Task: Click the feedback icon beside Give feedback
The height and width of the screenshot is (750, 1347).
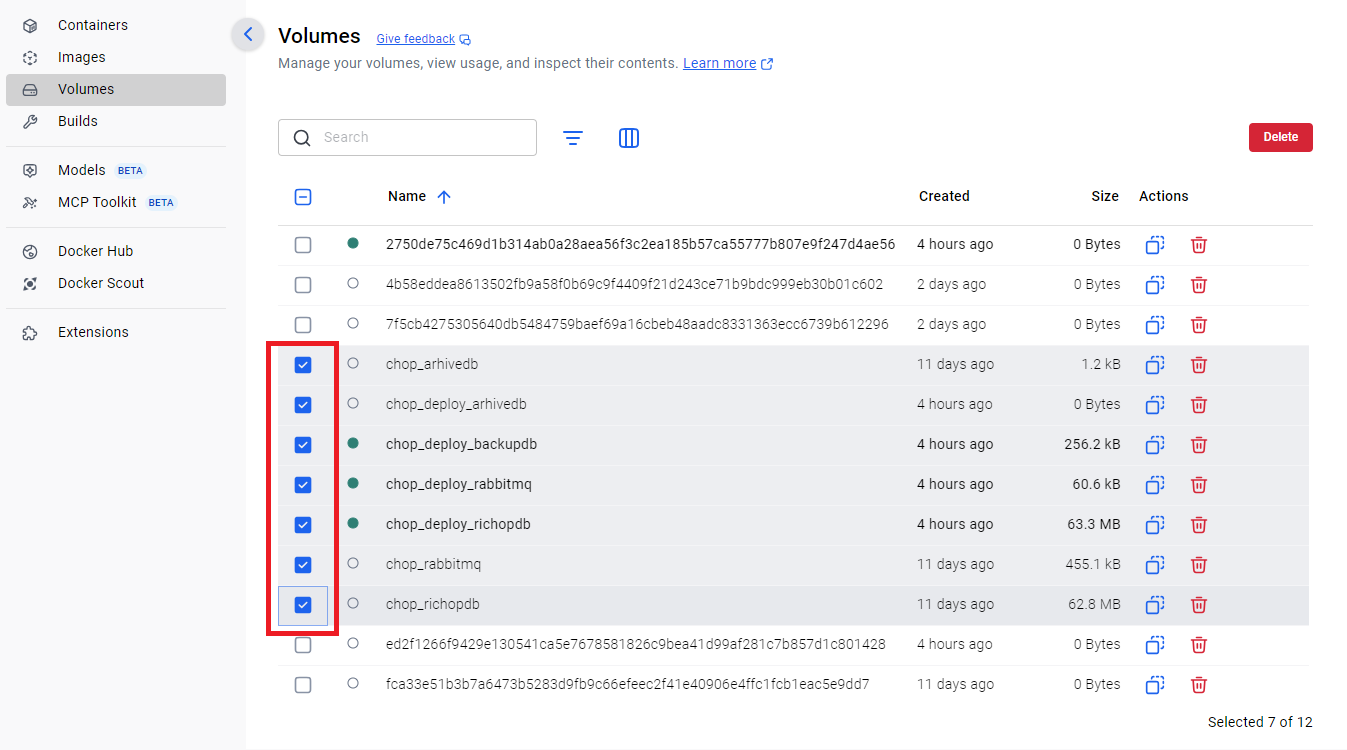Action: point(465,40)
